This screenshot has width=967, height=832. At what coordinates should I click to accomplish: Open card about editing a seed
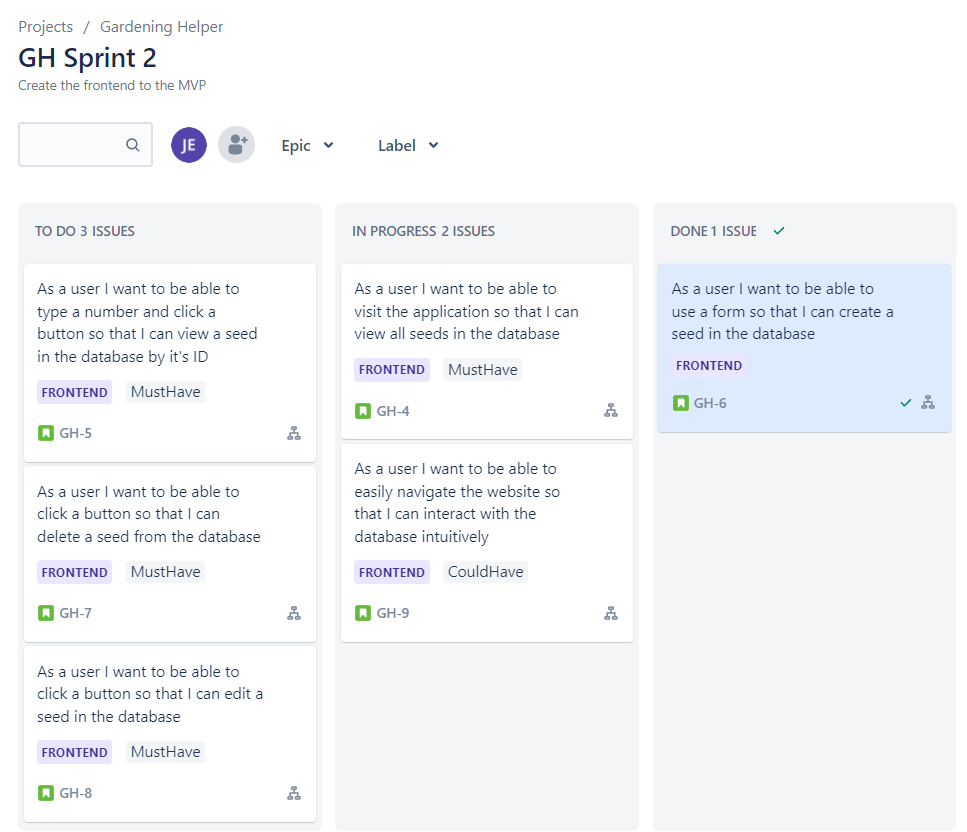pos(170,734)
